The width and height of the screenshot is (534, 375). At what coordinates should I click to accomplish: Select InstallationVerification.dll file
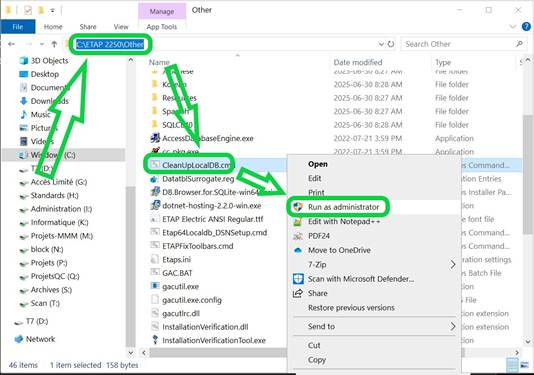205,327
